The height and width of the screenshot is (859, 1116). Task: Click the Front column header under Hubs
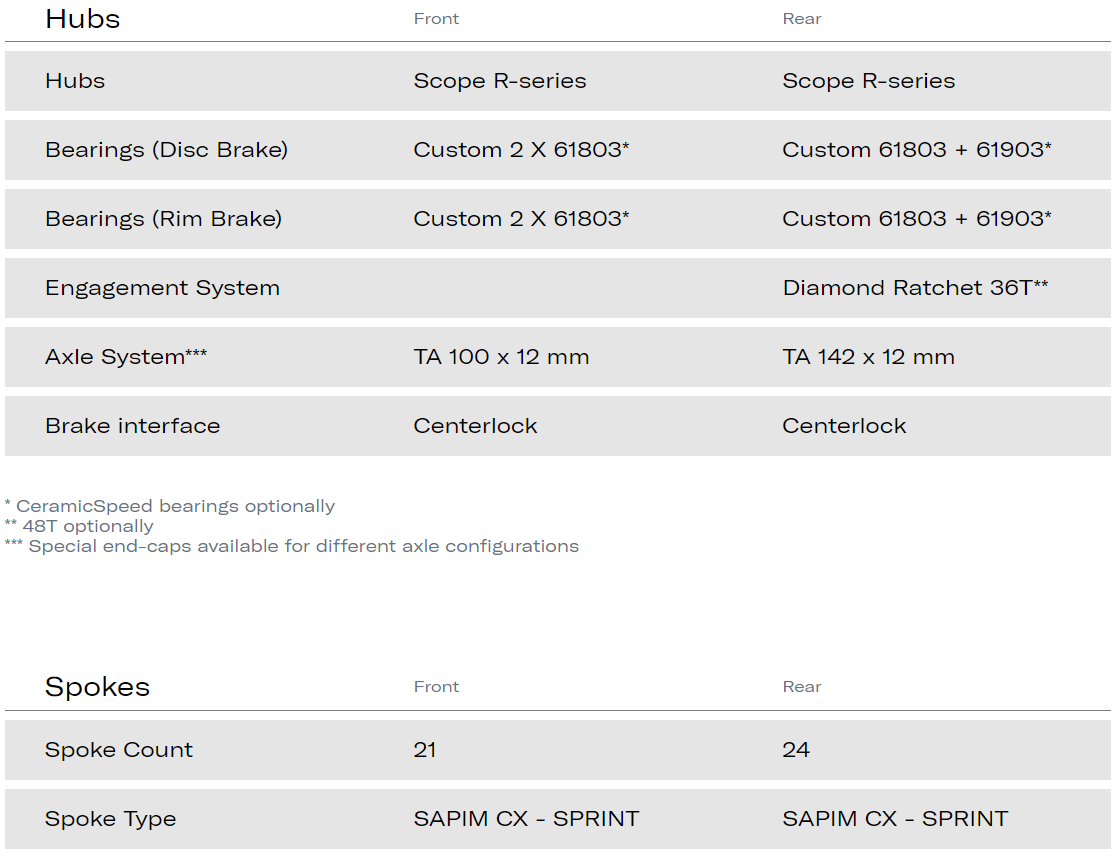click(x=436, y=18)
